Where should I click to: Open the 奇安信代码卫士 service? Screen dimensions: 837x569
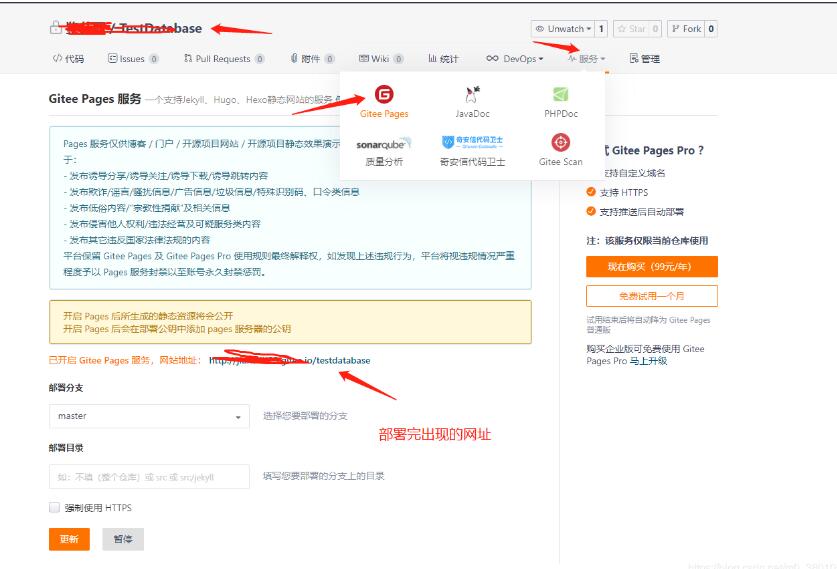(x=472, y=151)
